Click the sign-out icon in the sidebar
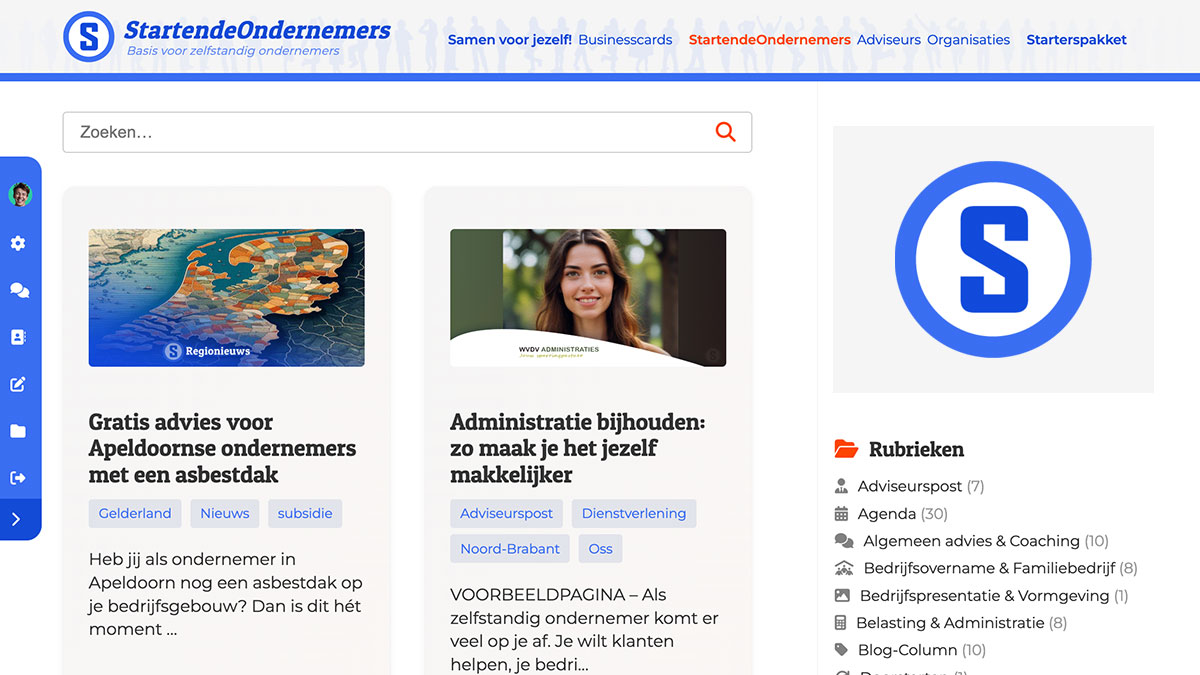The image size is (1200, 675). tap(18, 478)
